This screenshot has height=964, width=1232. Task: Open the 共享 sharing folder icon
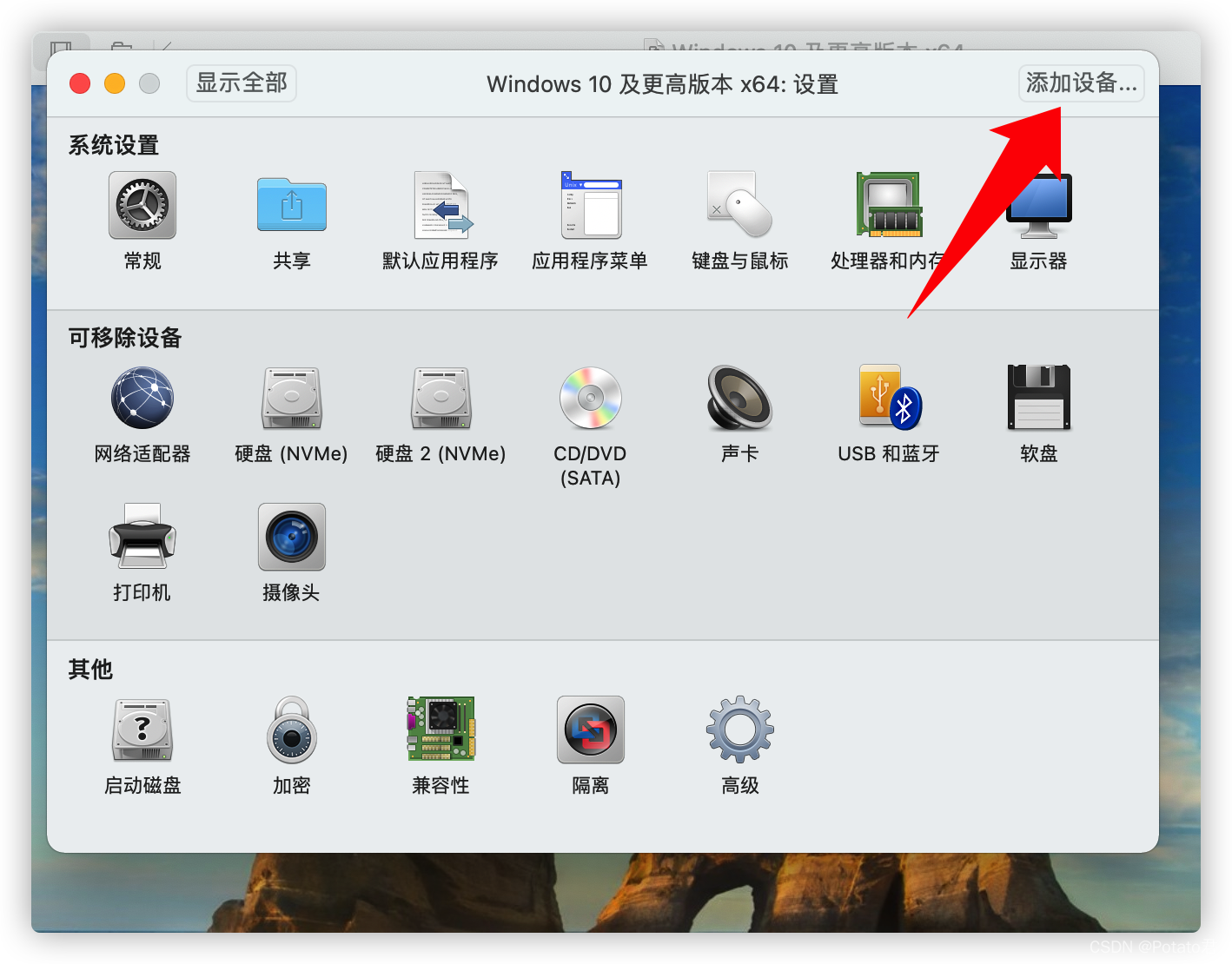point(292,206)
